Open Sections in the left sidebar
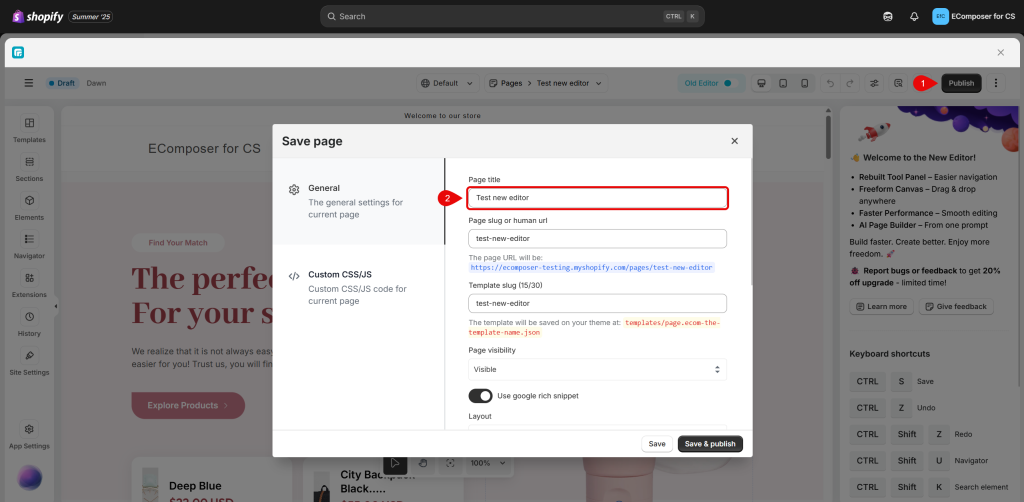 click(x=29, y=168)
